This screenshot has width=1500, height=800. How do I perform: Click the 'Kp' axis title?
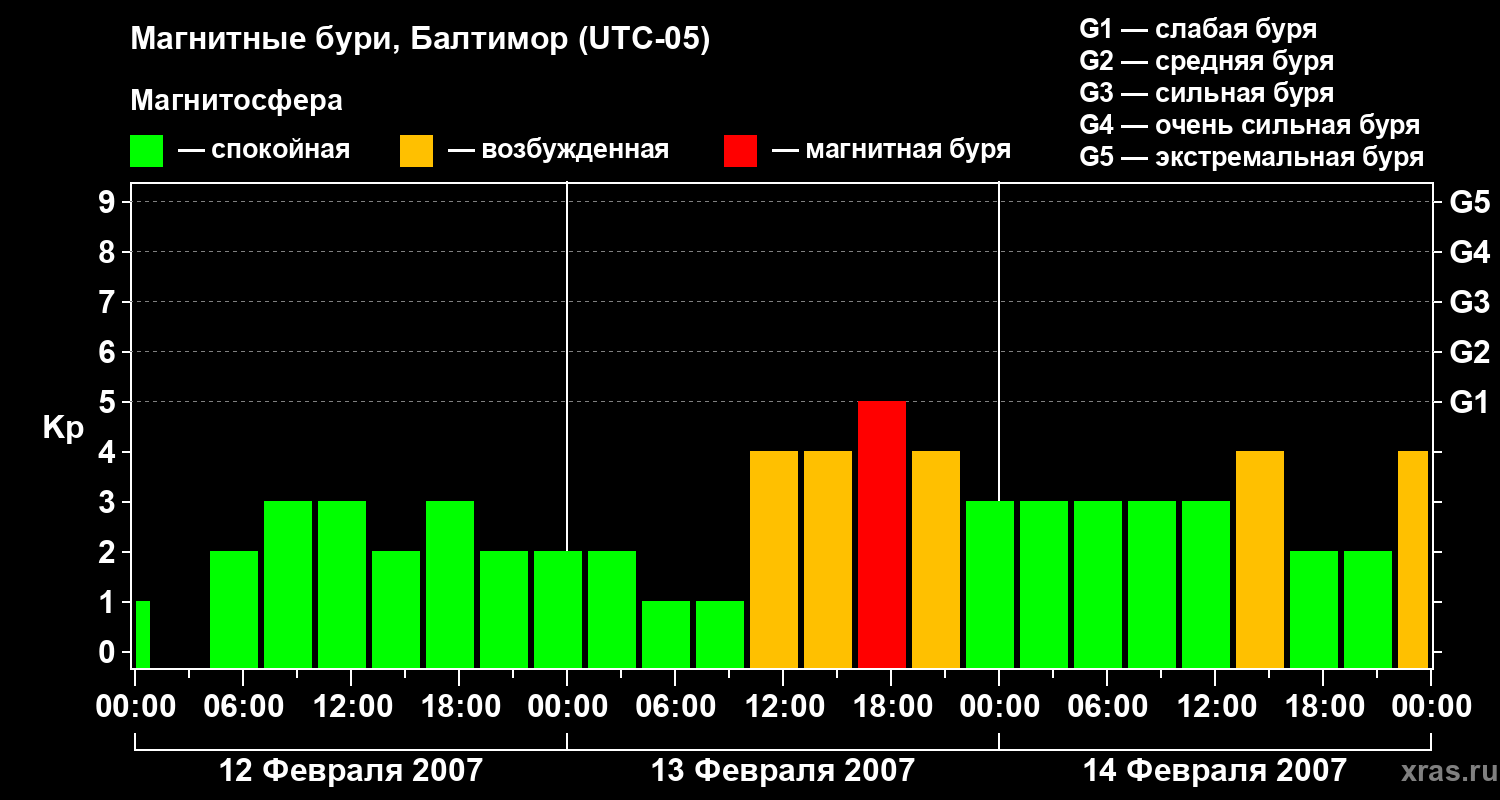click(63, 428)
